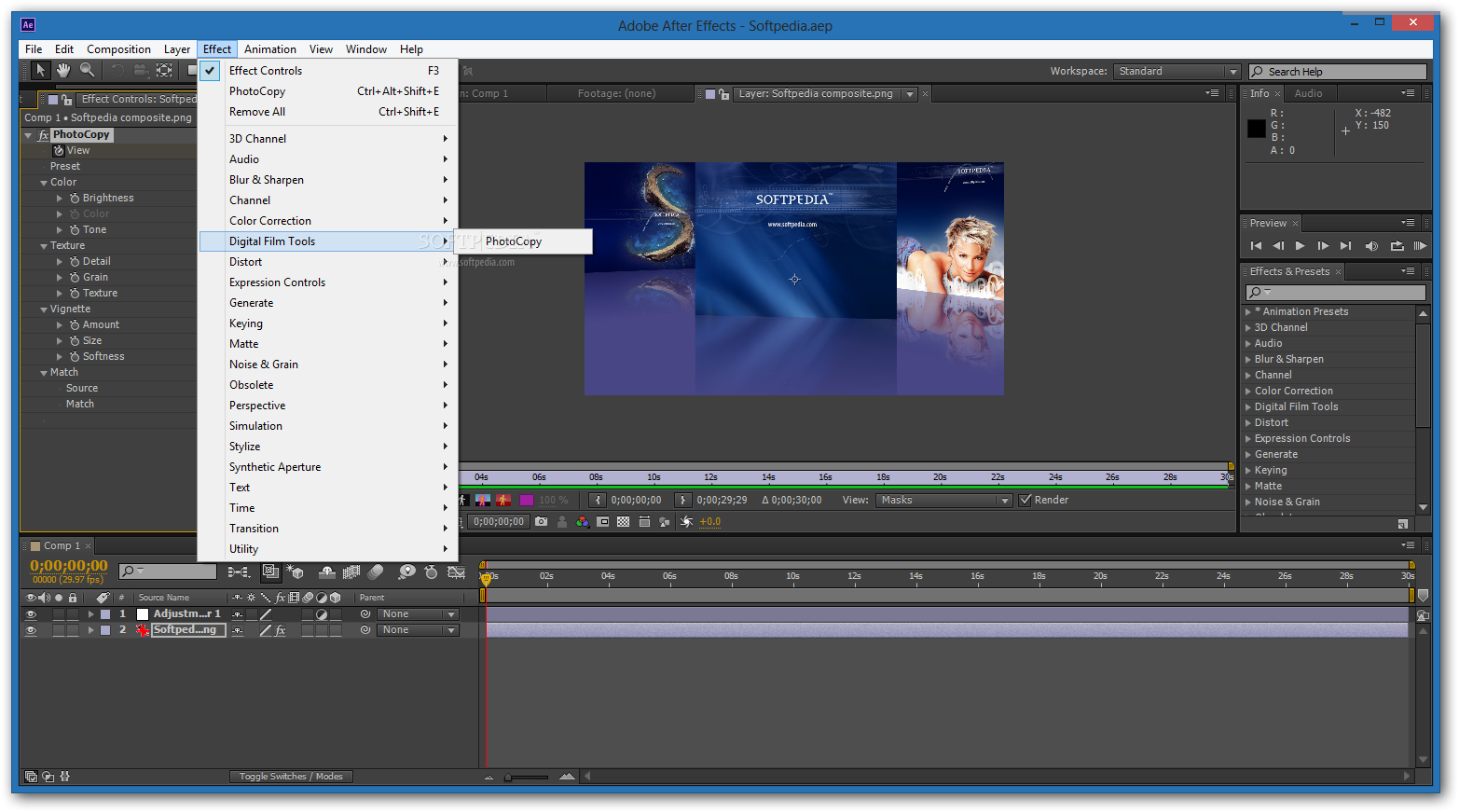The width and height of the screenshot is (1459, 812).
Task: Step to next frame in Preview
Action: (x=1323, y=246)
